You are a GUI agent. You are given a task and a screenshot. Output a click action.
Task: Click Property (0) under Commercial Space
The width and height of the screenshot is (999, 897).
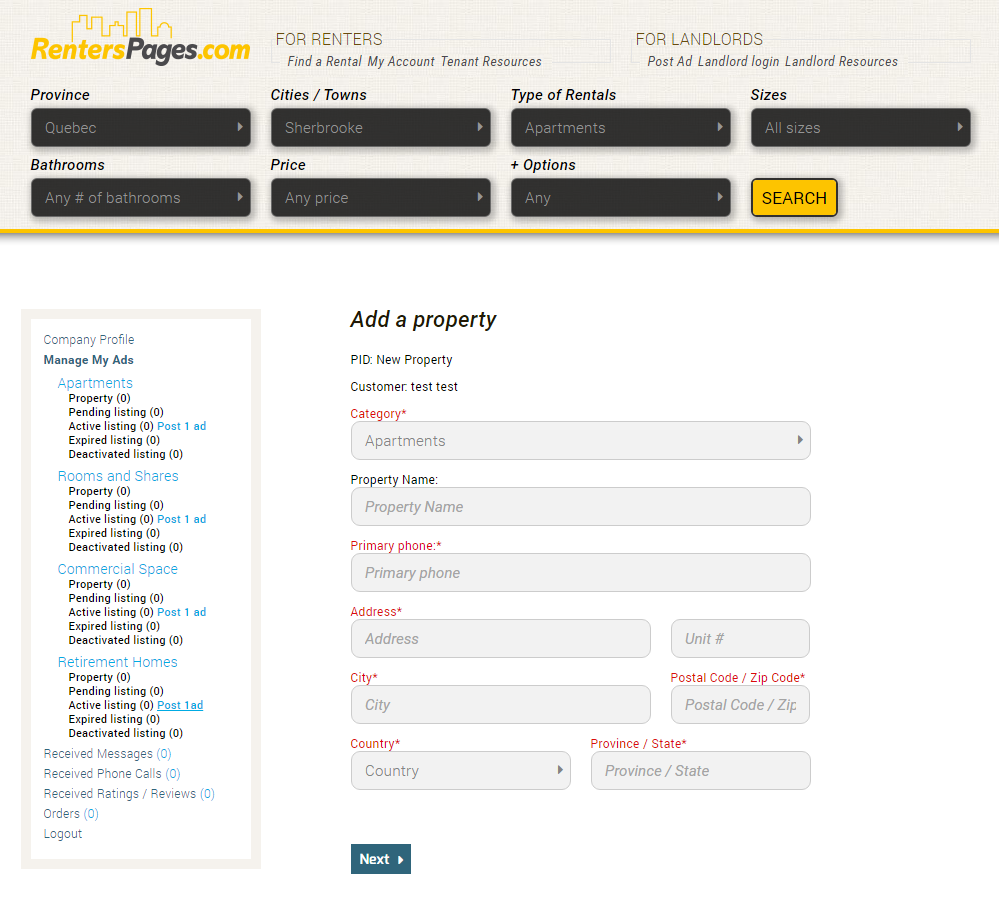pos(99,584)
